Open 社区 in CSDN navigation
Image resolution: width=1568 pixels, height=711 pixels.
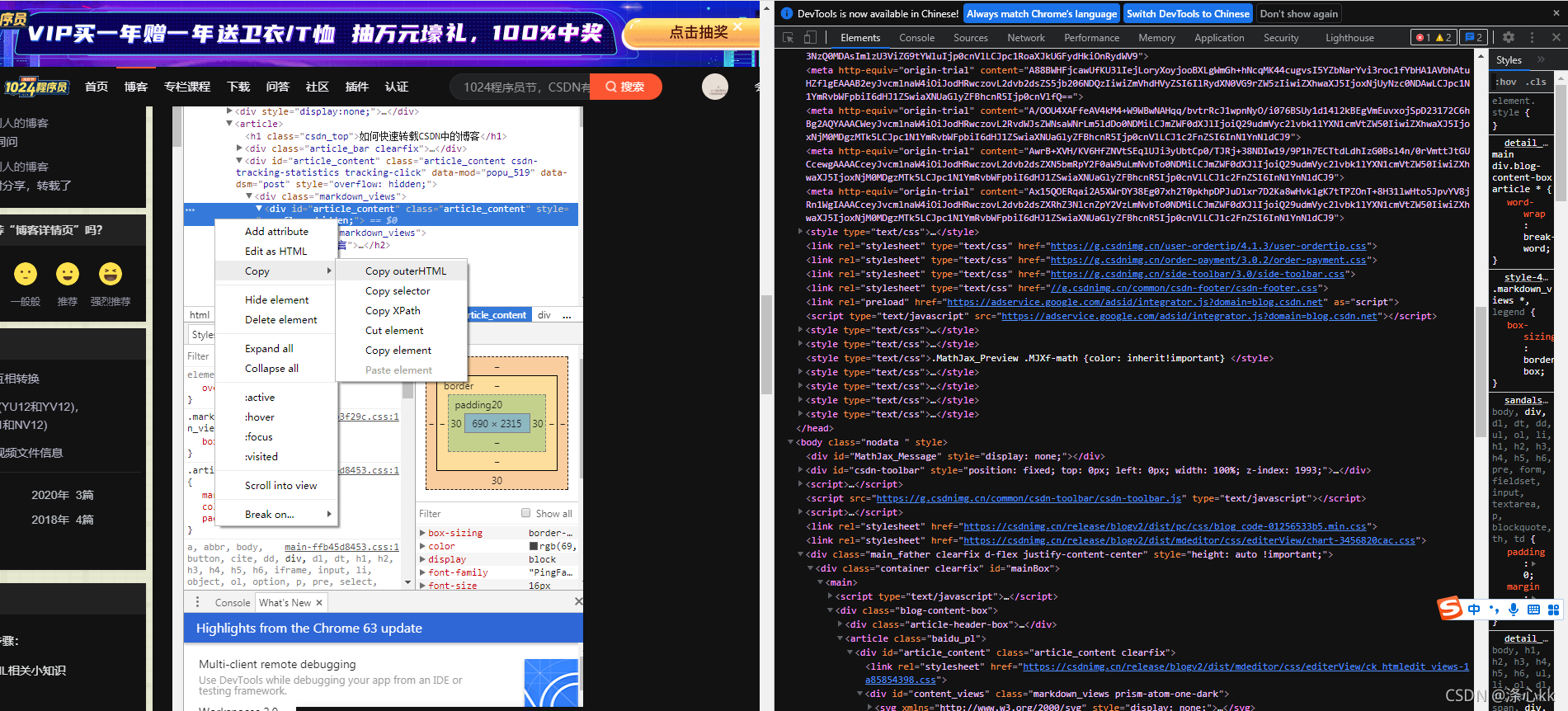click(318, 87)
